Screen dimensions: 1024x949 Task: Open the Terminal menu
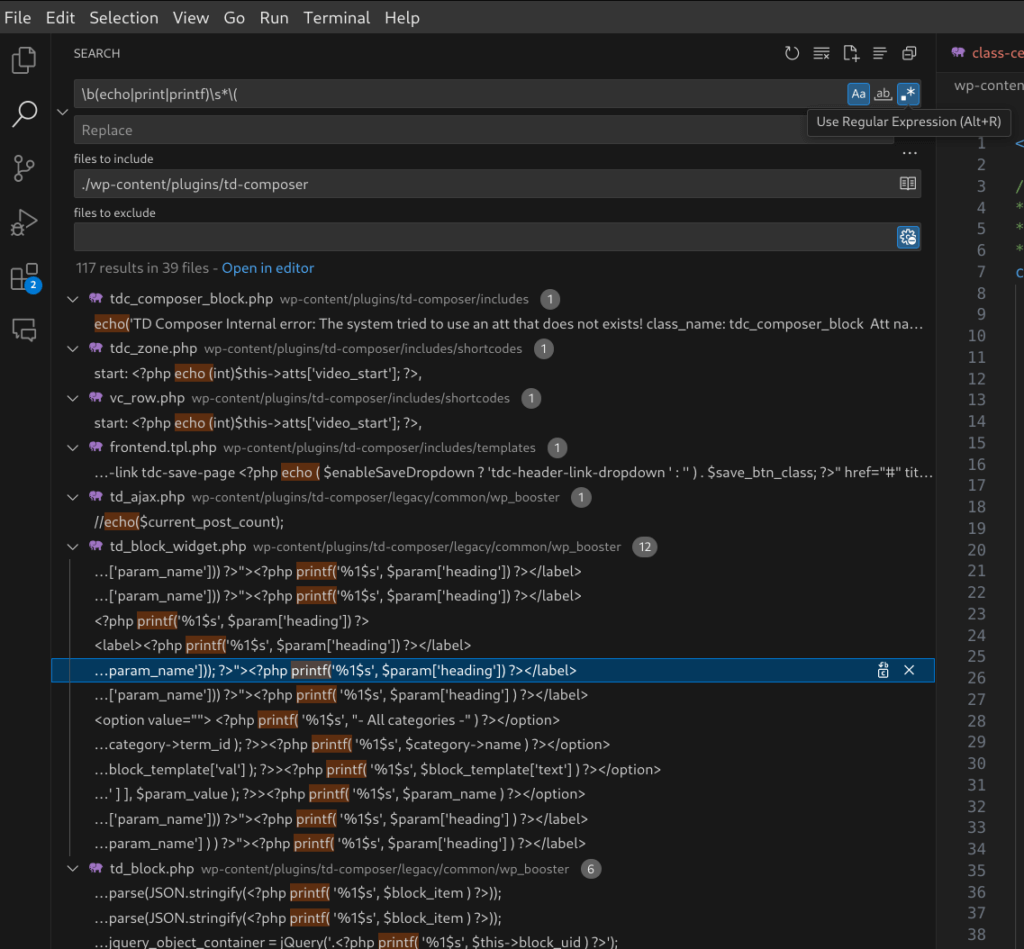[336, 17]
